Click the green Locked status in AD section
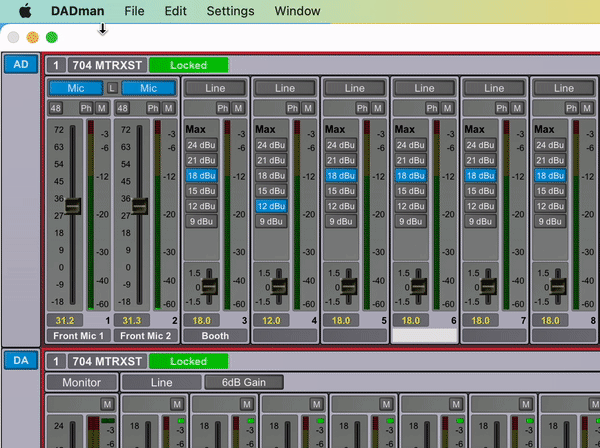This screenshot has height=448, width=600. tap(189, 65)
